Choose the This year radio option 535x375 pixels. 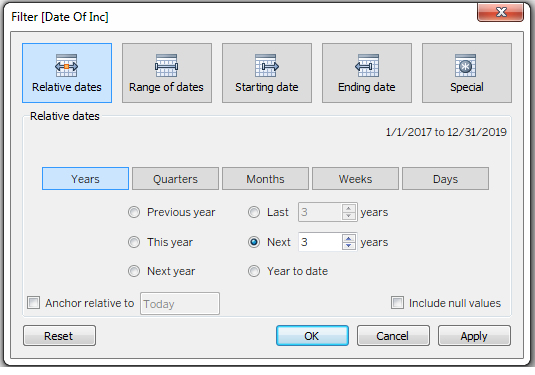134,242
